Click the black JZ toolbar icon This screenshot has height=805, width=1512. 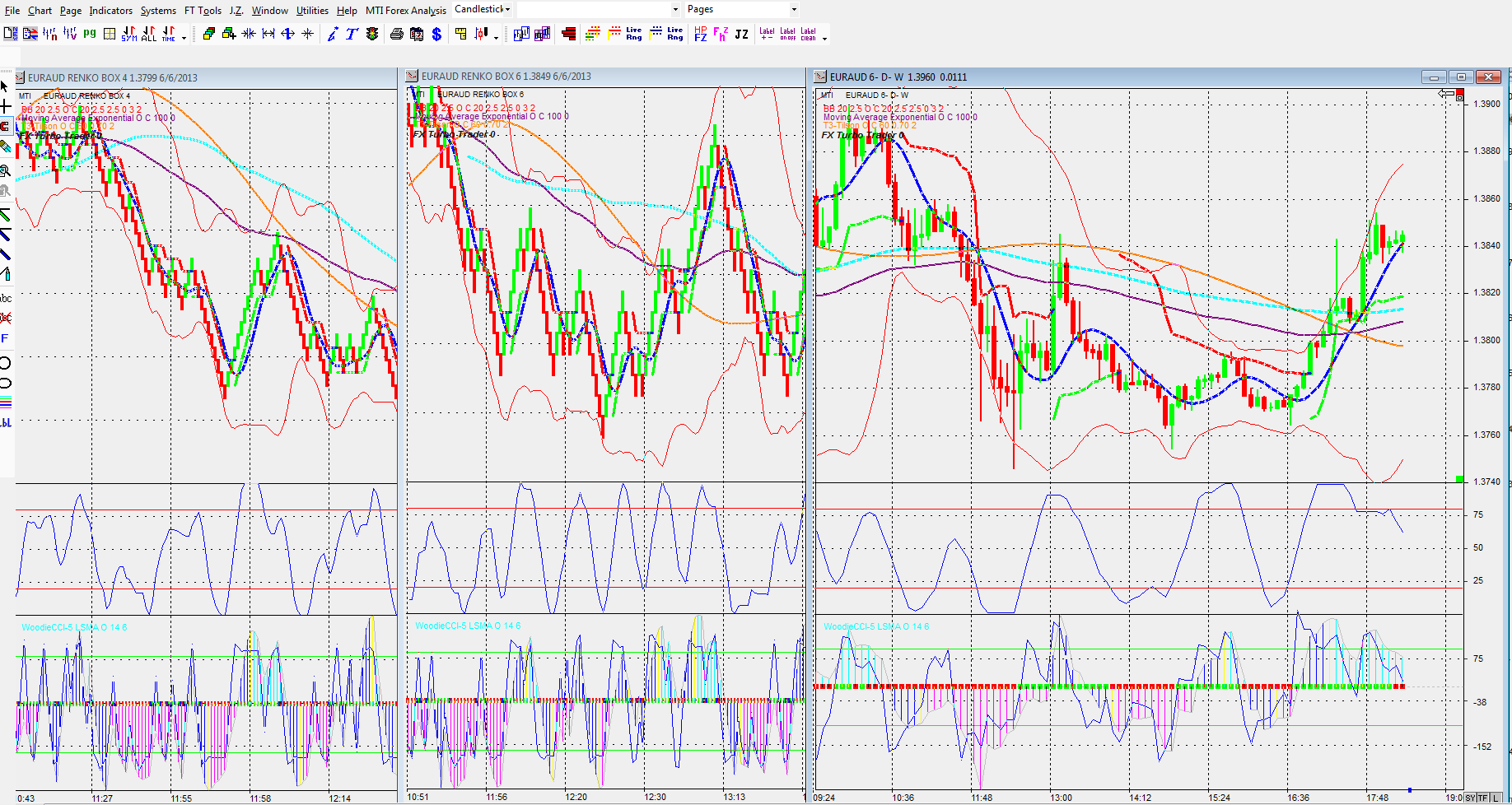(x=742, y=34)
